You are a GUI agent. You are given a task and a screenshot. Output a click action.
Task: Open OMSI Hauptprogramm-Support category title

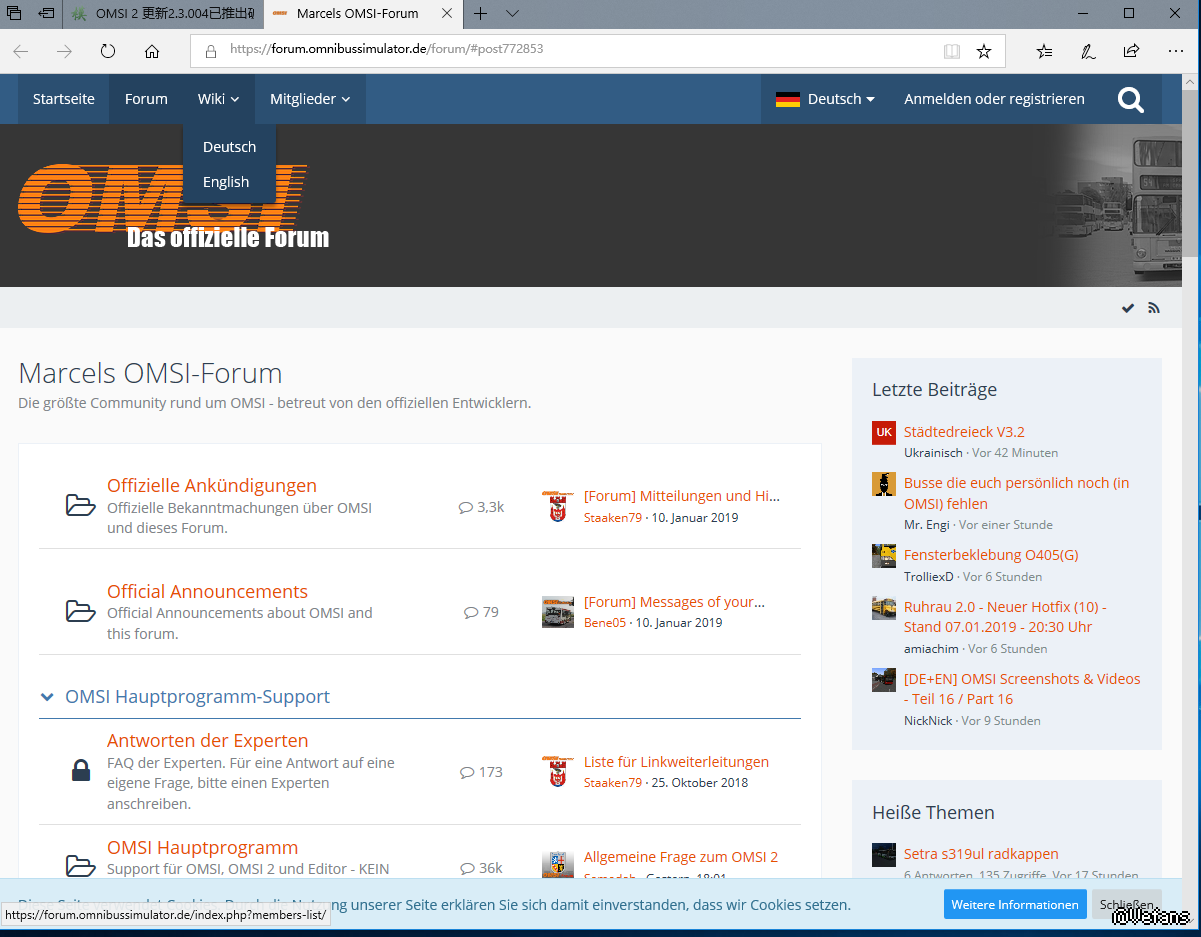pos(197,697)
